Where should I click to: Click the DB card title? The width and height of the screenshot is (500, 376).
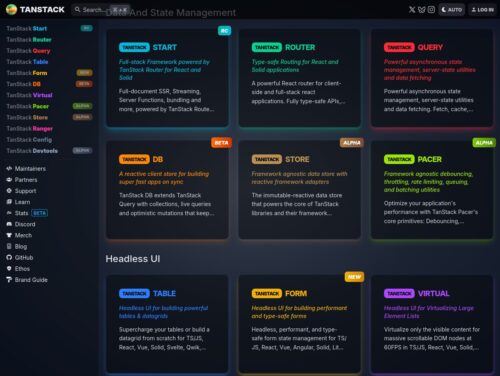coord(141,159)
